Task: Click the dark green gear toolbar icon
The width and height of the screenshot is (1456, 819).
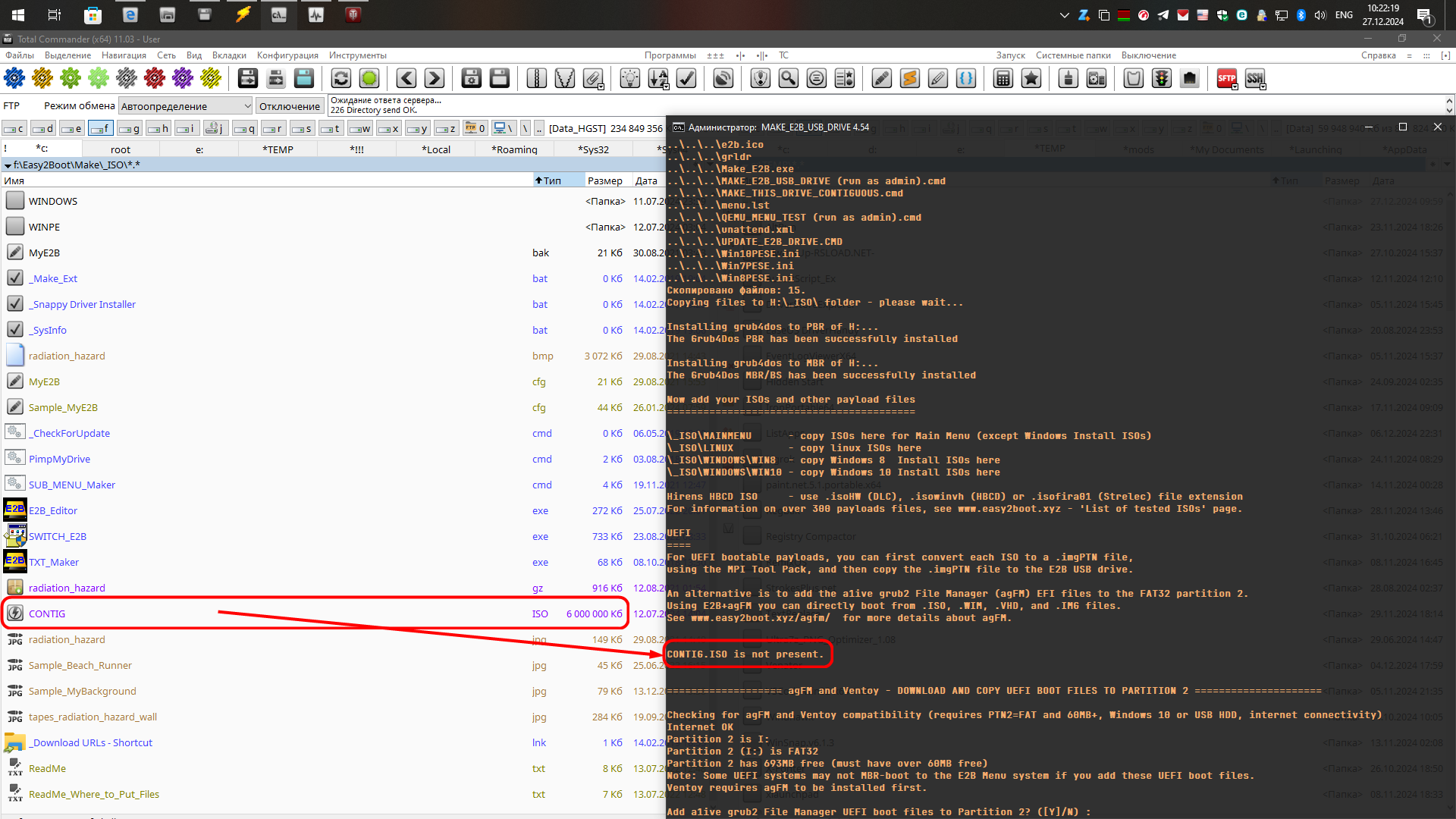Action: pyautogui.click(x=71, y=78)
